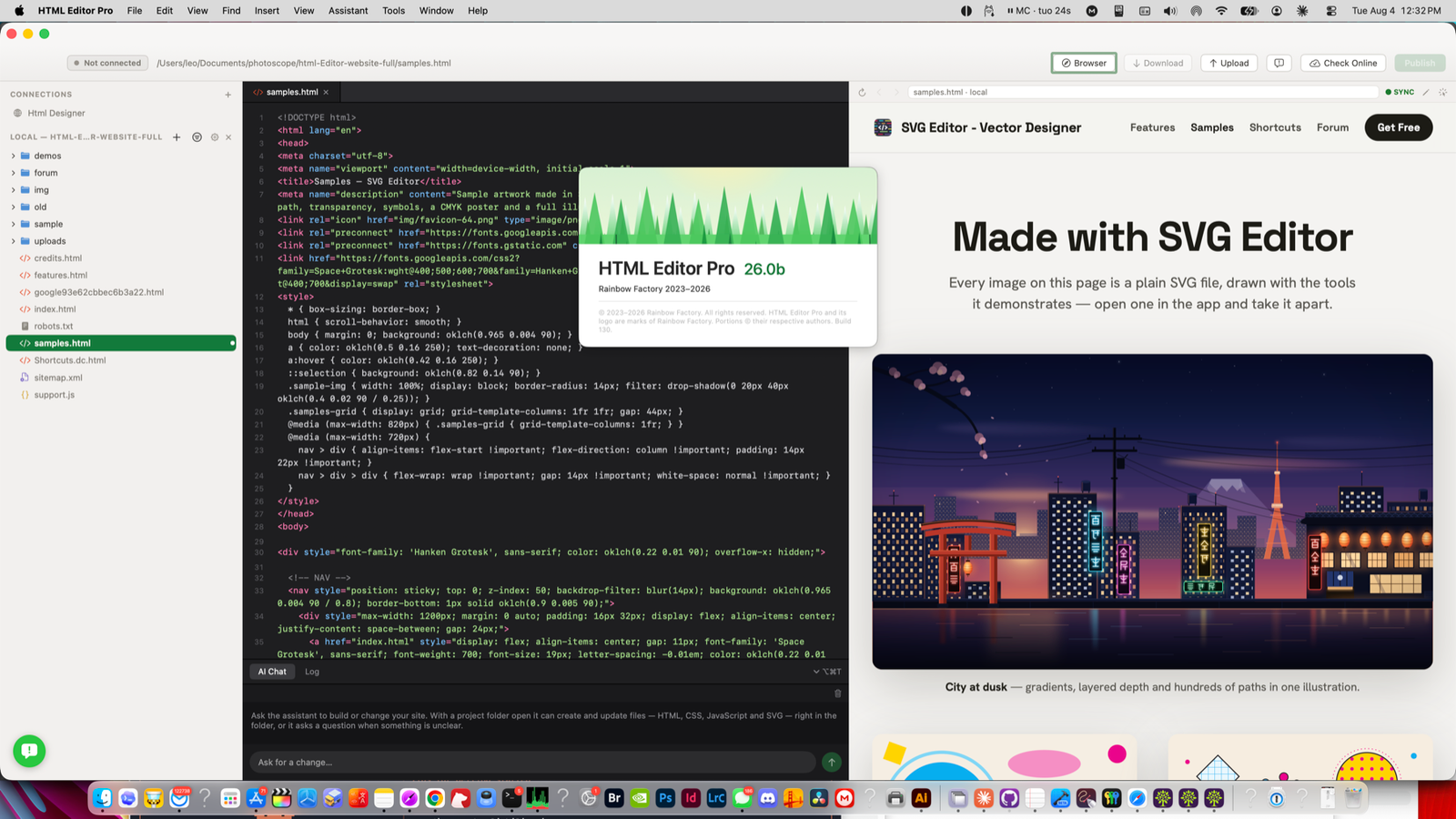The width and height of the screenshot is (1456, 819).
Task: Toggle the SYNC indicator
Action: point(1400,92)
